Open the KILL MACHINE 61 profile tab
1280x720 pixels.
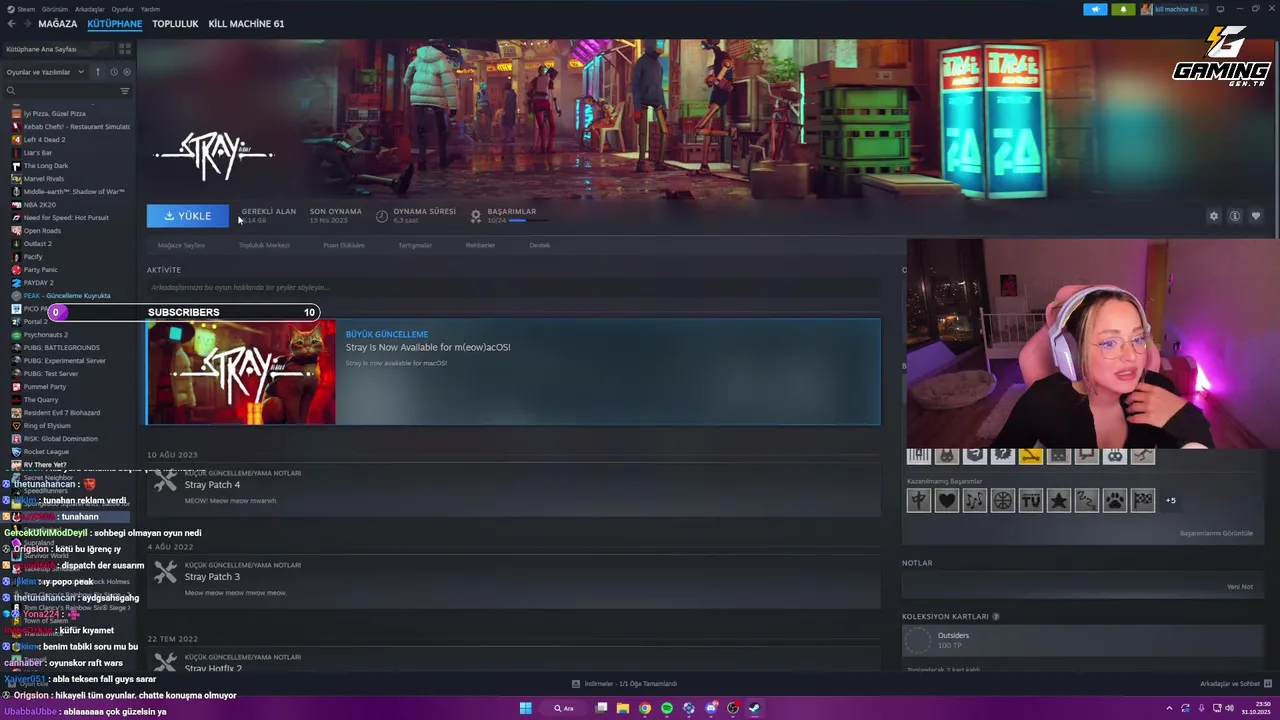pos(246,23)
